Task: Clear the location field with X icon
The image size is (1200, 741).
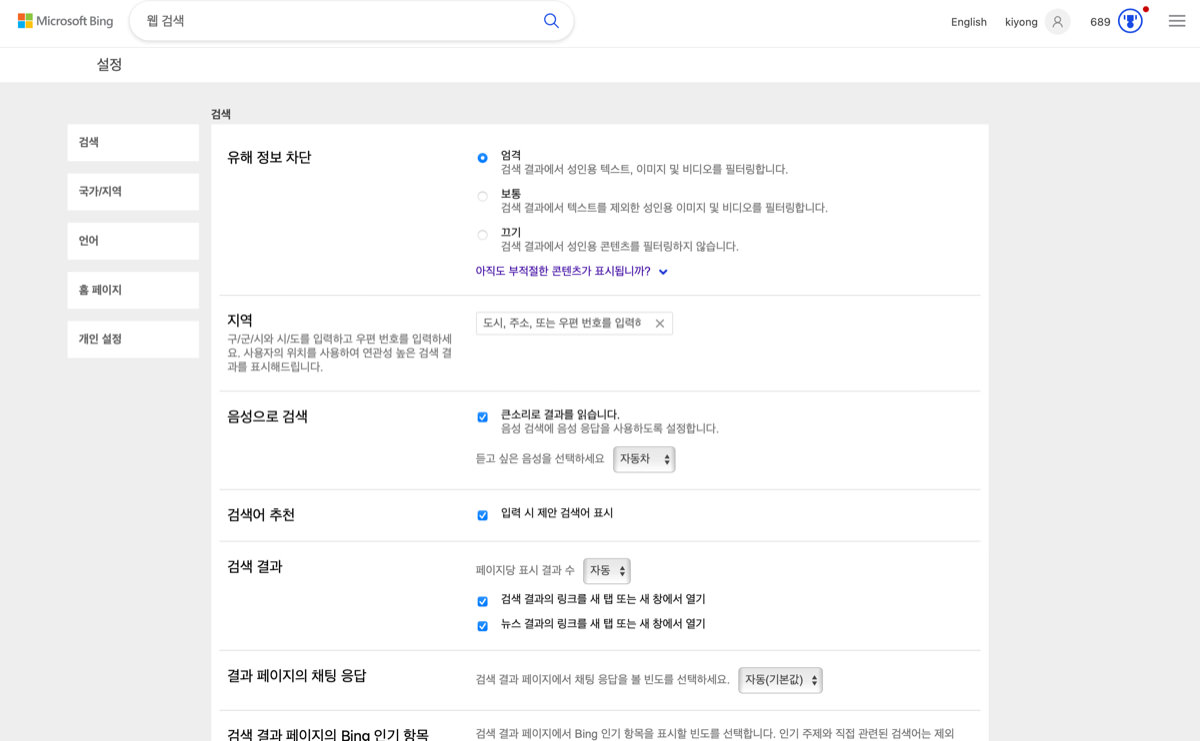Action: coord(660,323)
